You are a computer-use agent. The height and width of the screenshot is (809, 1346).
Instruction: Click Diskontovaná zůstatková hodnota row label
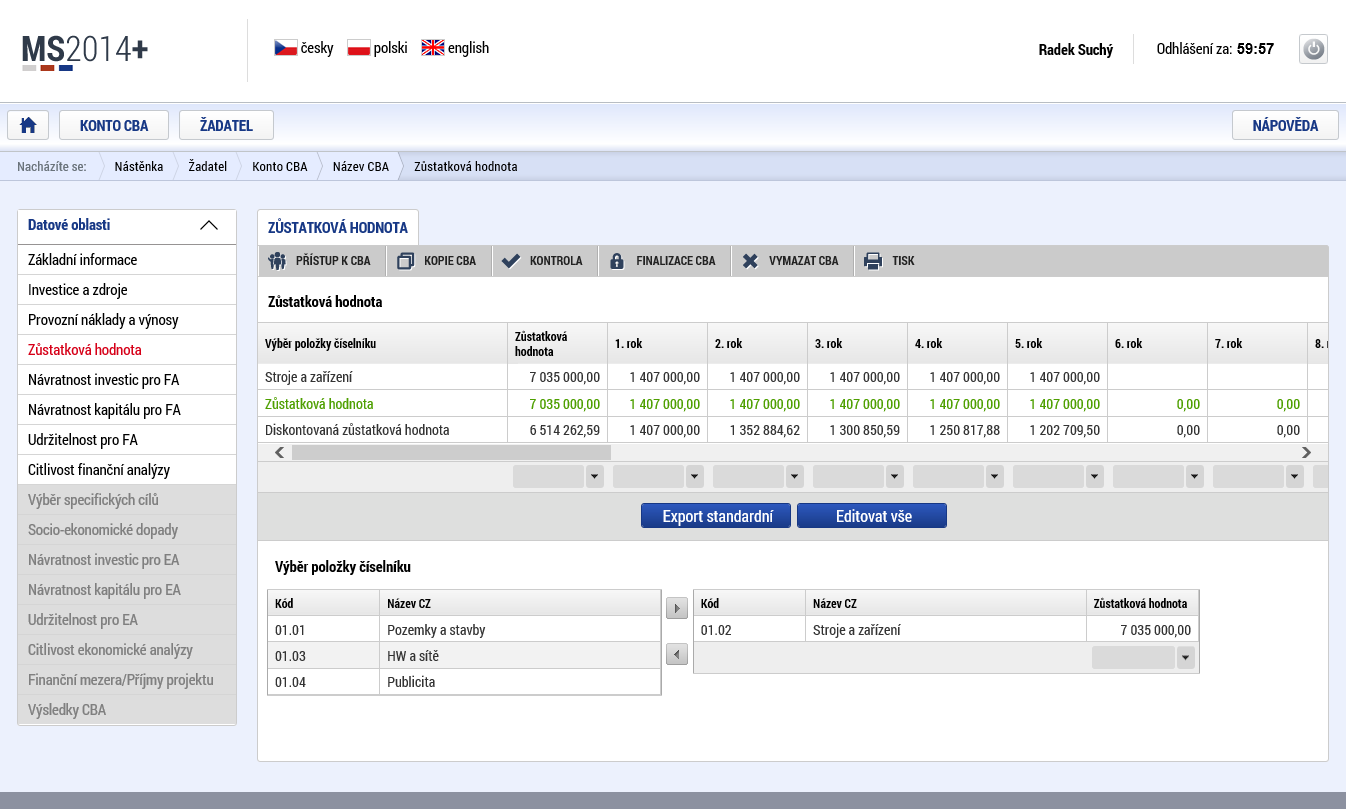(x=357, y=430)
